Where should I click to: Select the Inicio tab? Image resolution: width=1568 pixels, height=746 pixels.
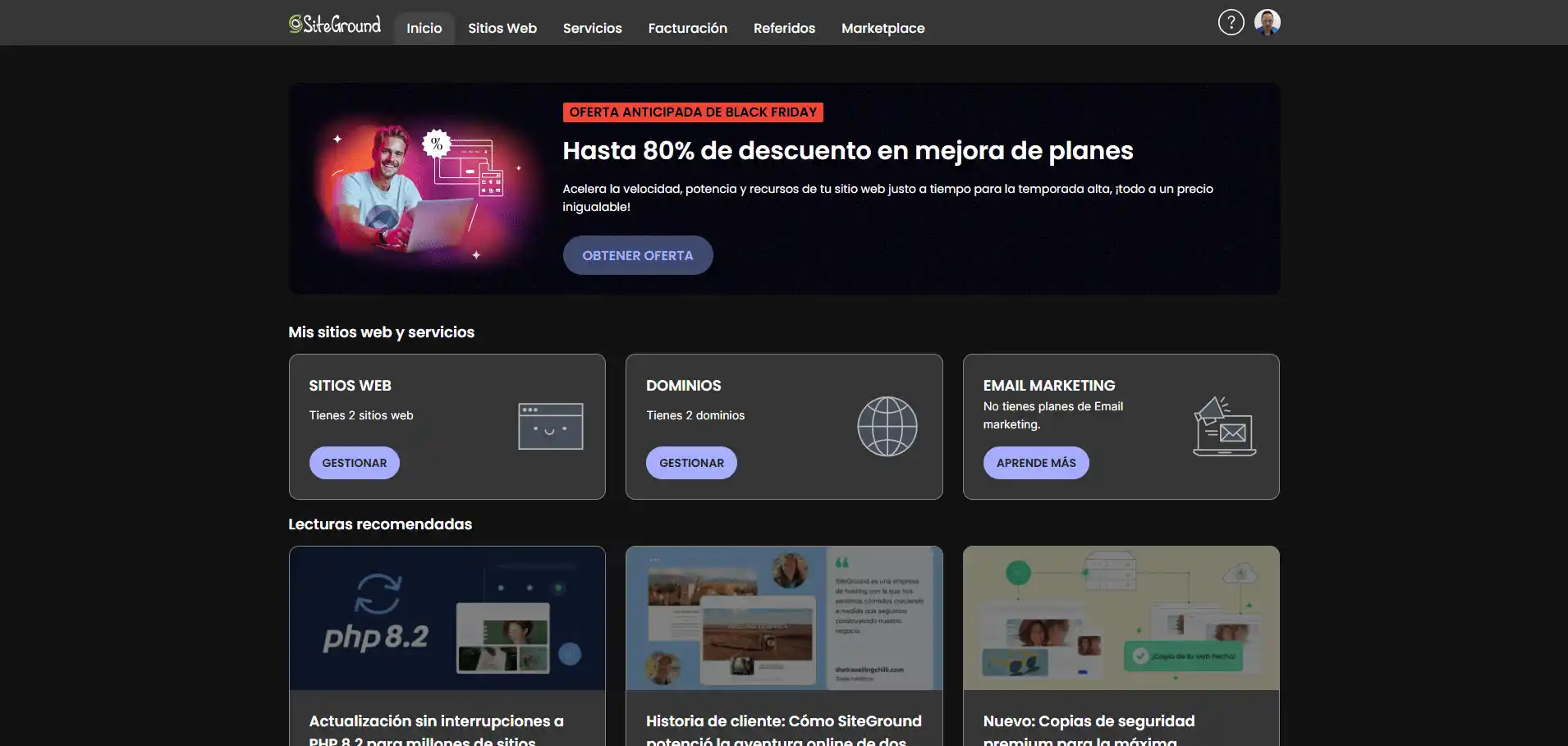point(424,28)
